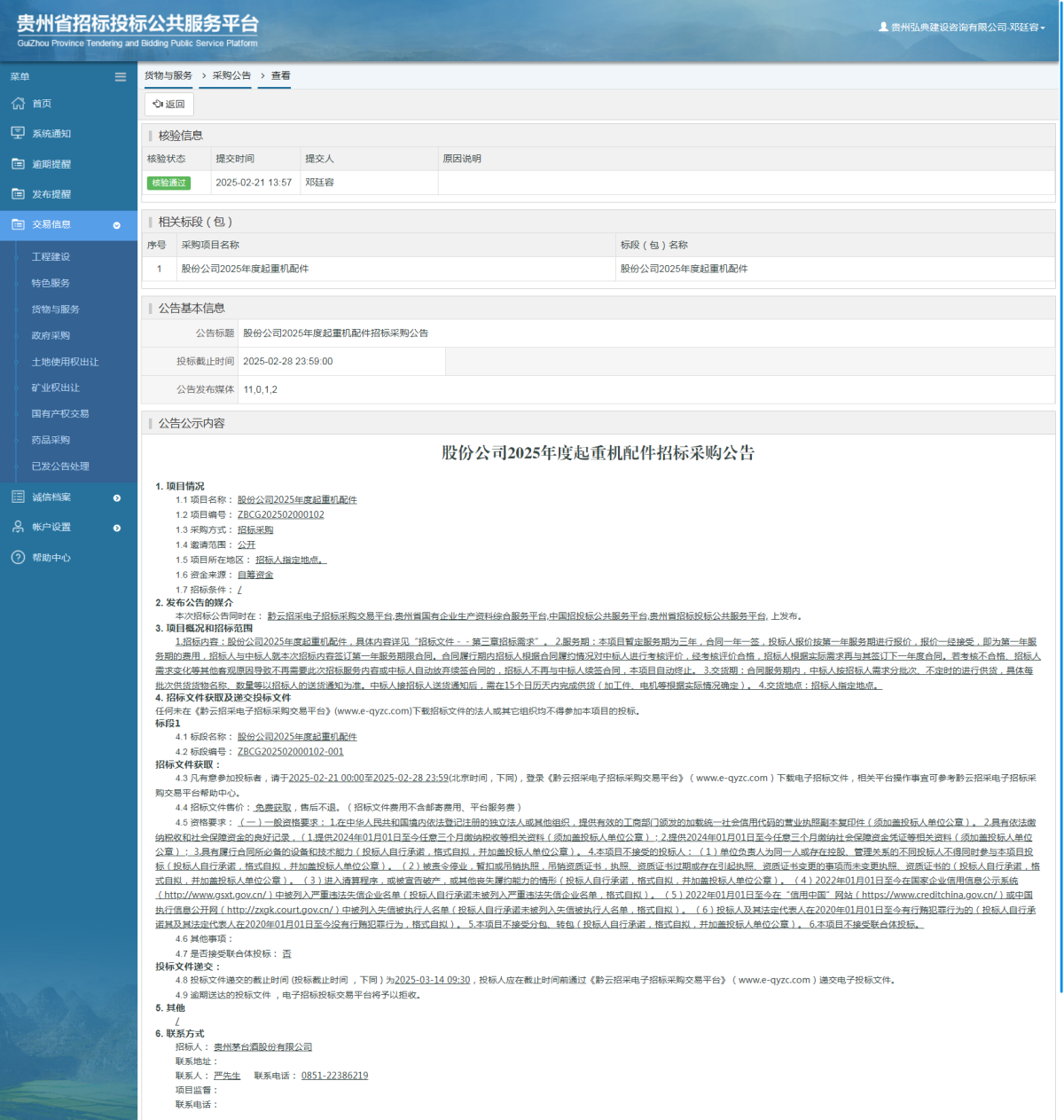Select the 交易信息 document icon

[x=18, y=225]
